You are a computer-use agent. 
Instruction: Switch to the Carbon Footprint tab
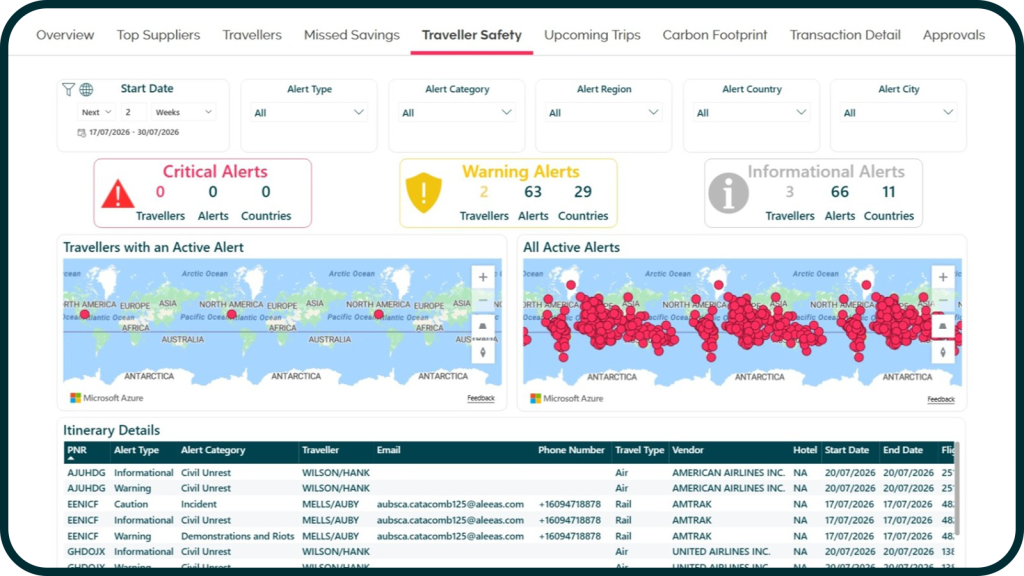[714, 35]
